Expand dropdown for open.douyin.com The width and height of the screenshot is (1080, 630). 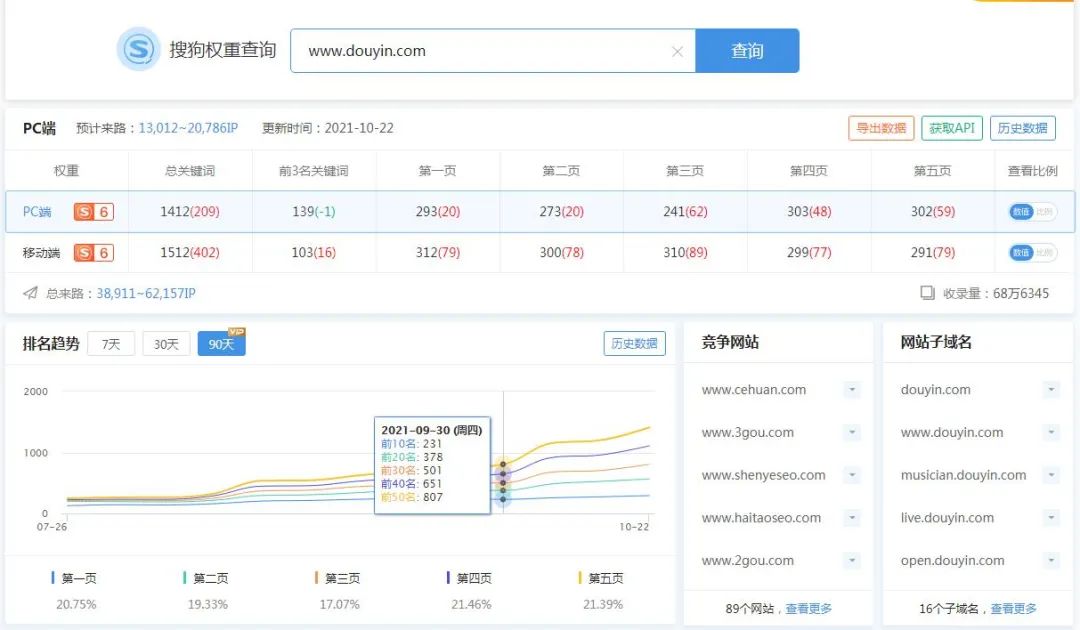click(1051, 560)
